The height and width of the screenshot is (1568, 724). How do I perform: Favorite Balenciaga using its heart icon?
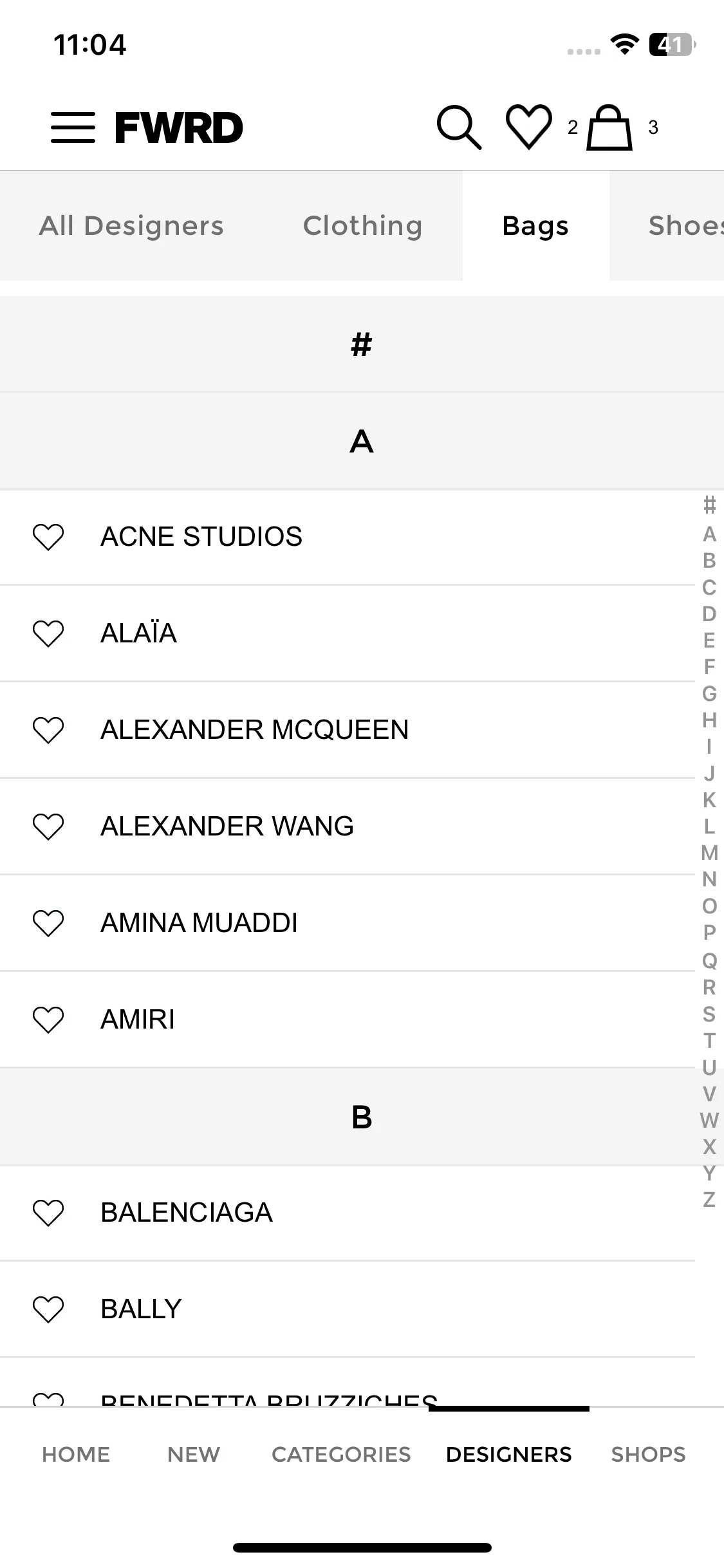(48, 1213)
